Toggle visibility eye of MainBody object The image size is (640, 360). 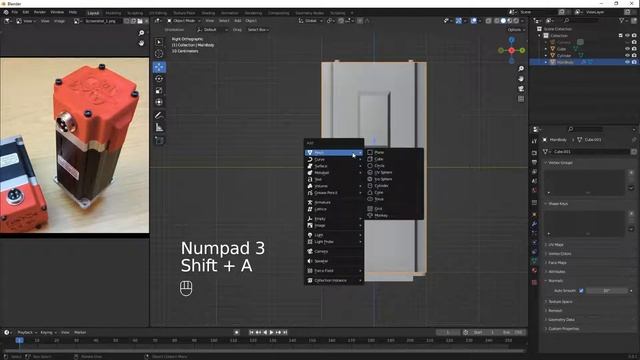point(627,62)
